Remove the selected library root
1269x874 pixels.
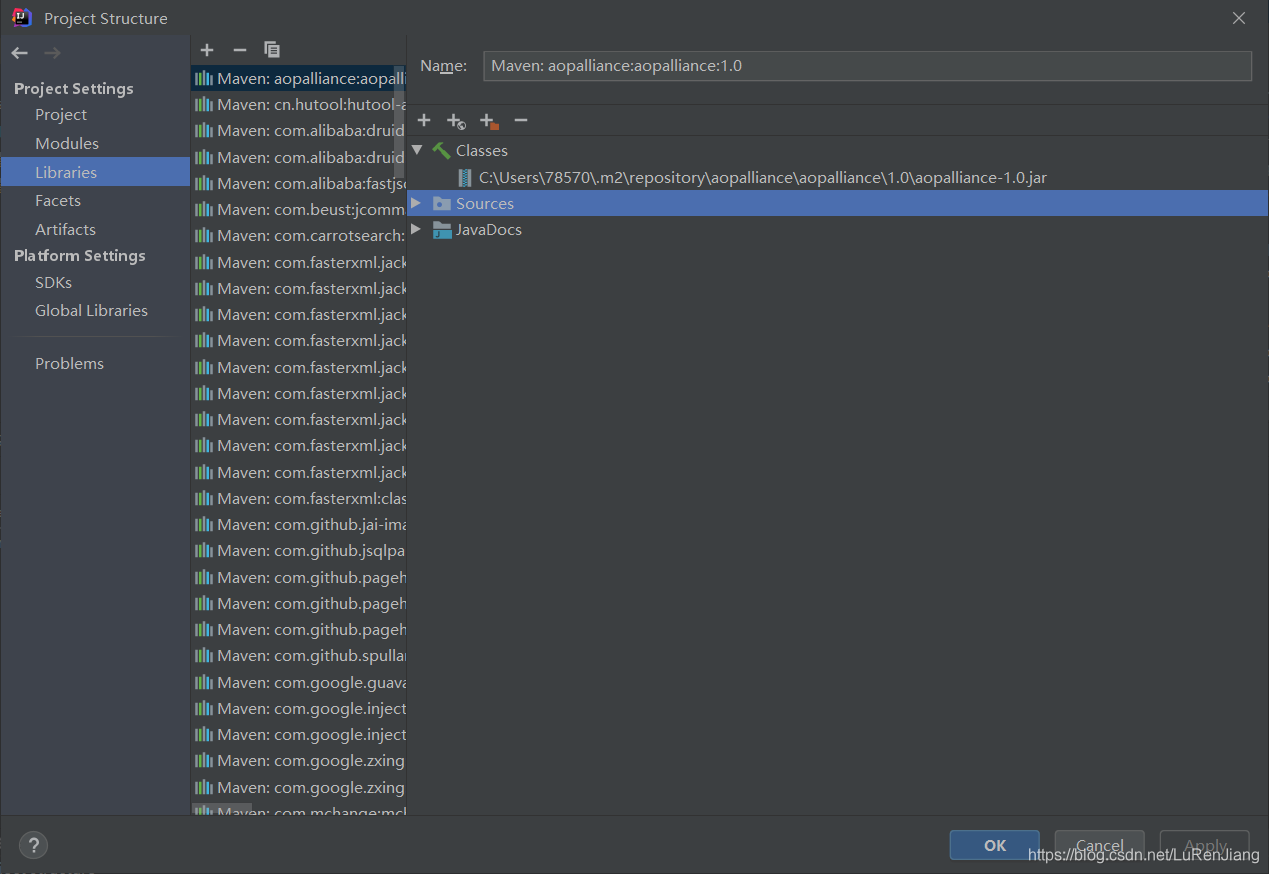(521, 120)
